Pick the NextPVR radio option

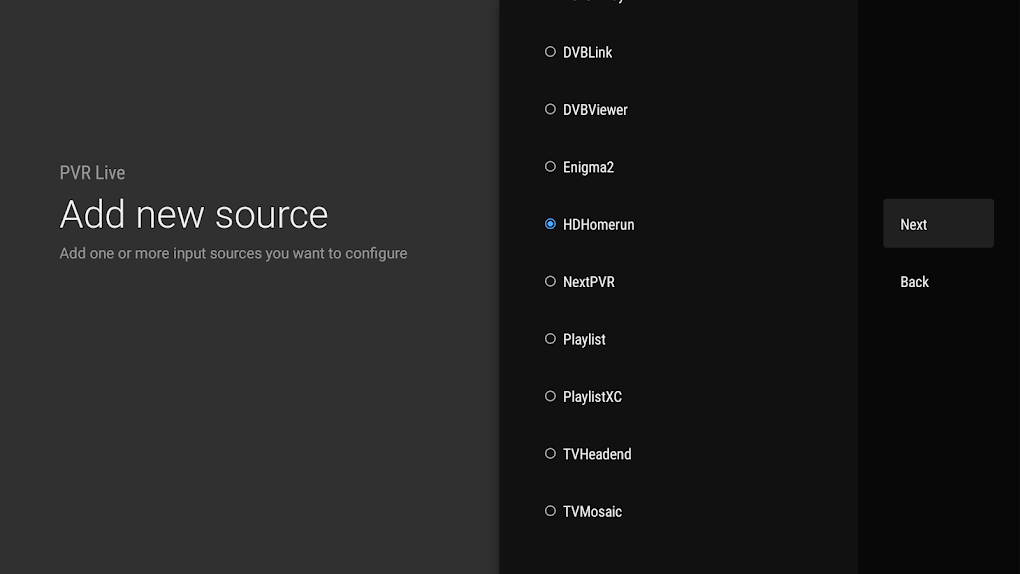pyautogui.click(x=550, y=282)
